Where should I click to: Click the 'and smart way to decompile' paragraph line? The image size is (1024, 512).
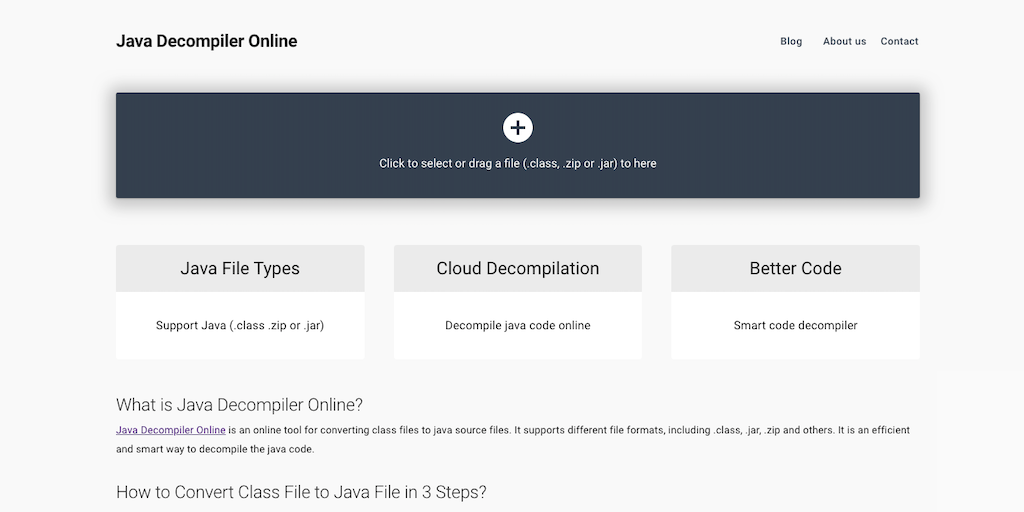pos(215,449)
